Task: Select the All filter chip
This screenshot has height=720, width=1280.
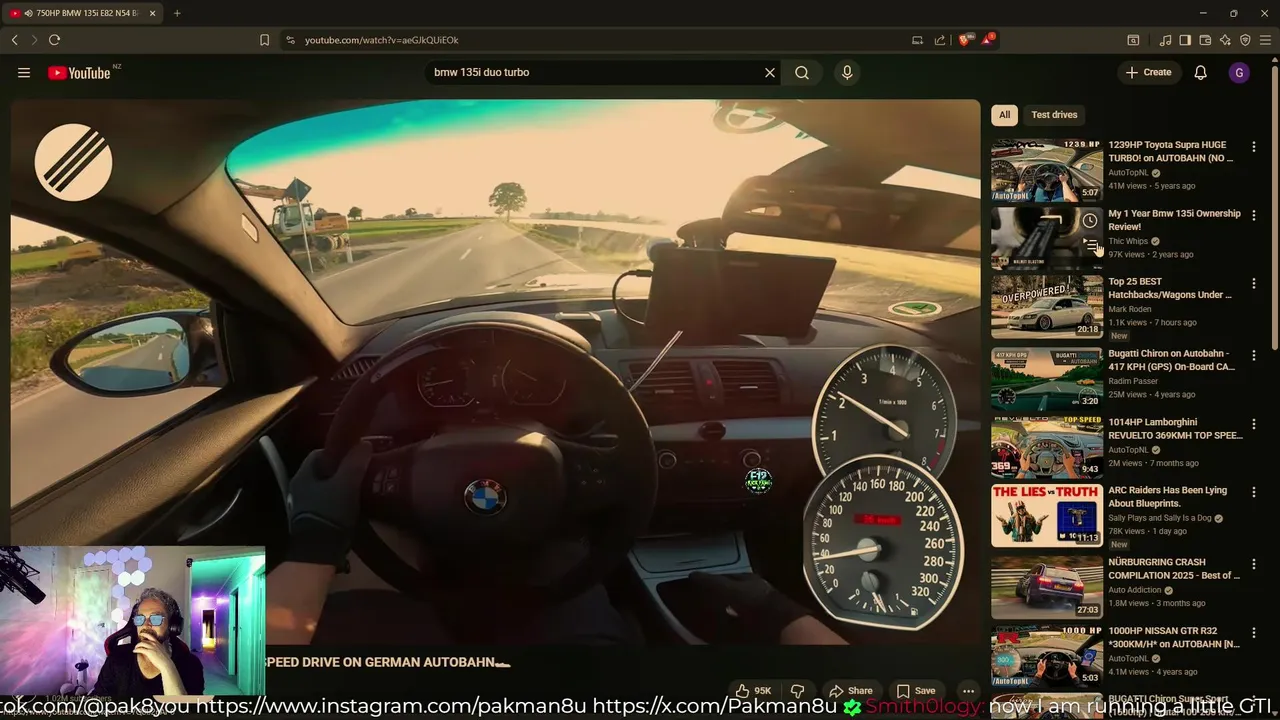Action: coord(1005,115)
